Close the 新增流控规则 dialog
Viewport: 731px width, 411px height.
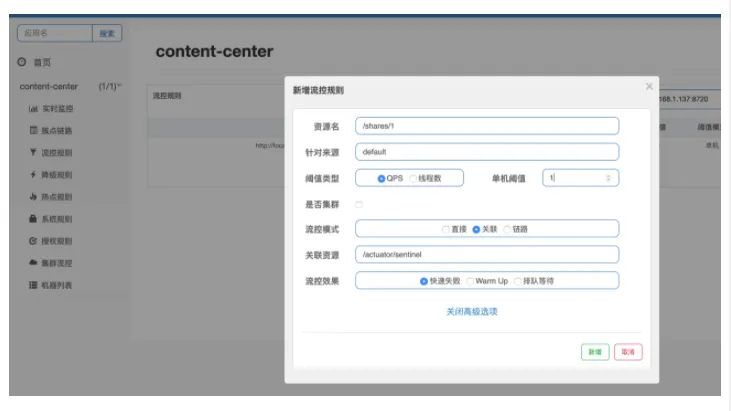(x=649, y=86)
